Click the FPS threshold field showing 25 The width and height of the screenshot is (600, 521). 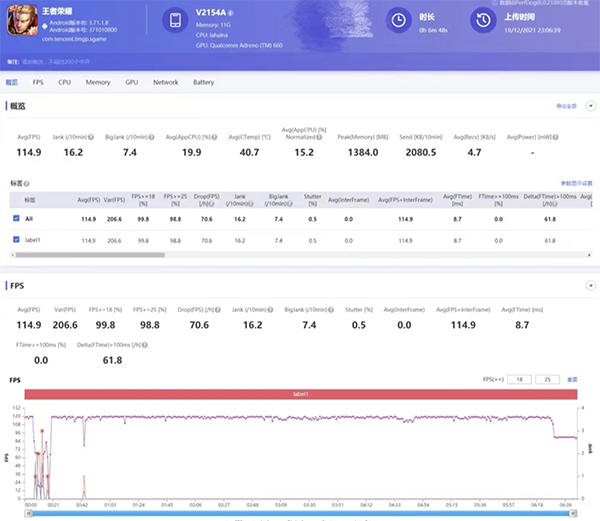546,380
